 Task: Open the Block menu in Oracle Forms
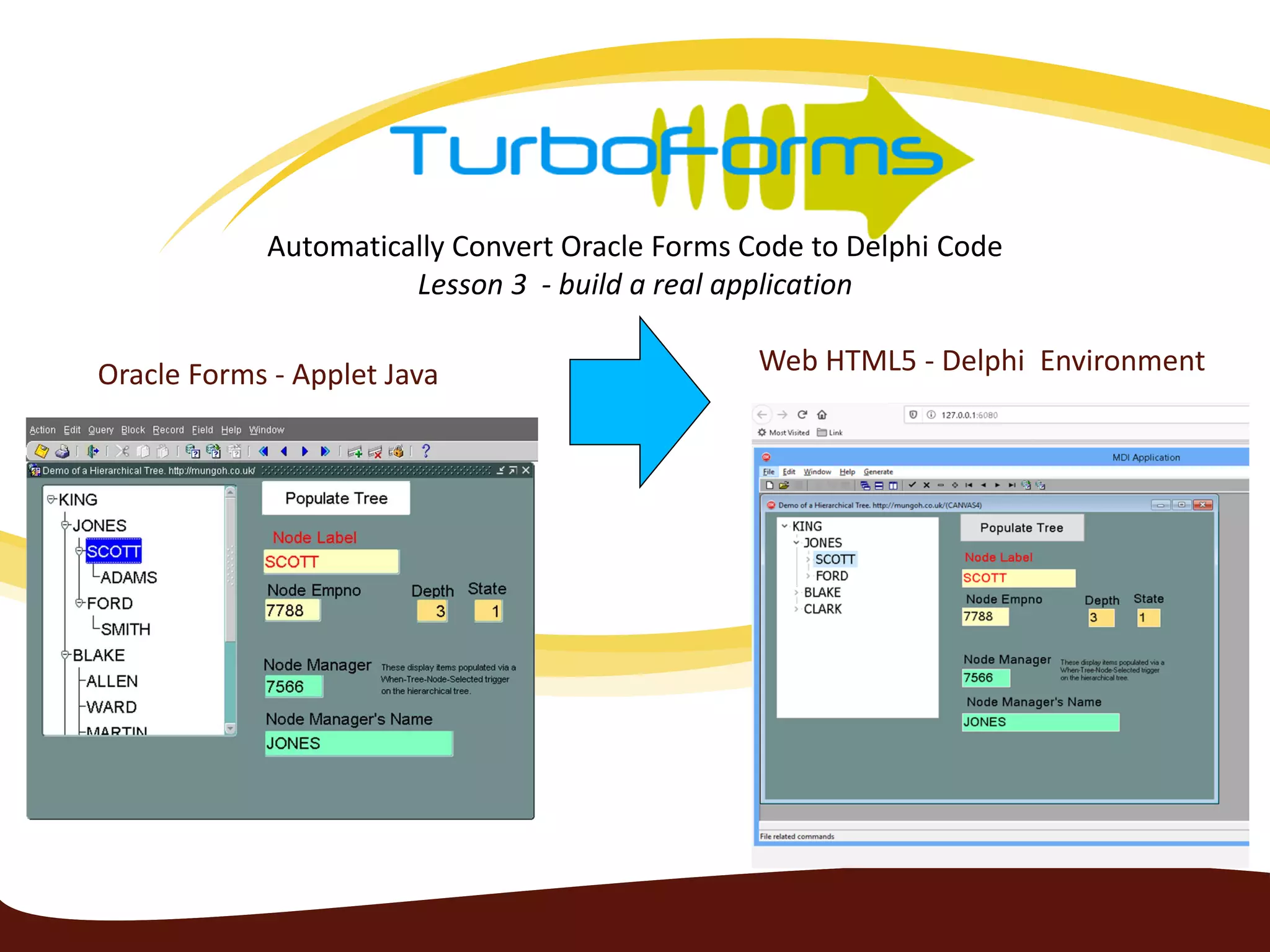tap(133, 430)
